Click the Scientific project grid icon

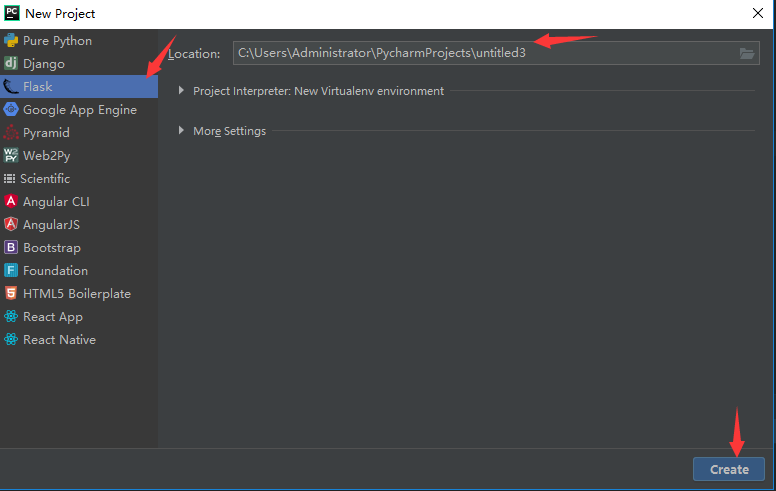9,178
